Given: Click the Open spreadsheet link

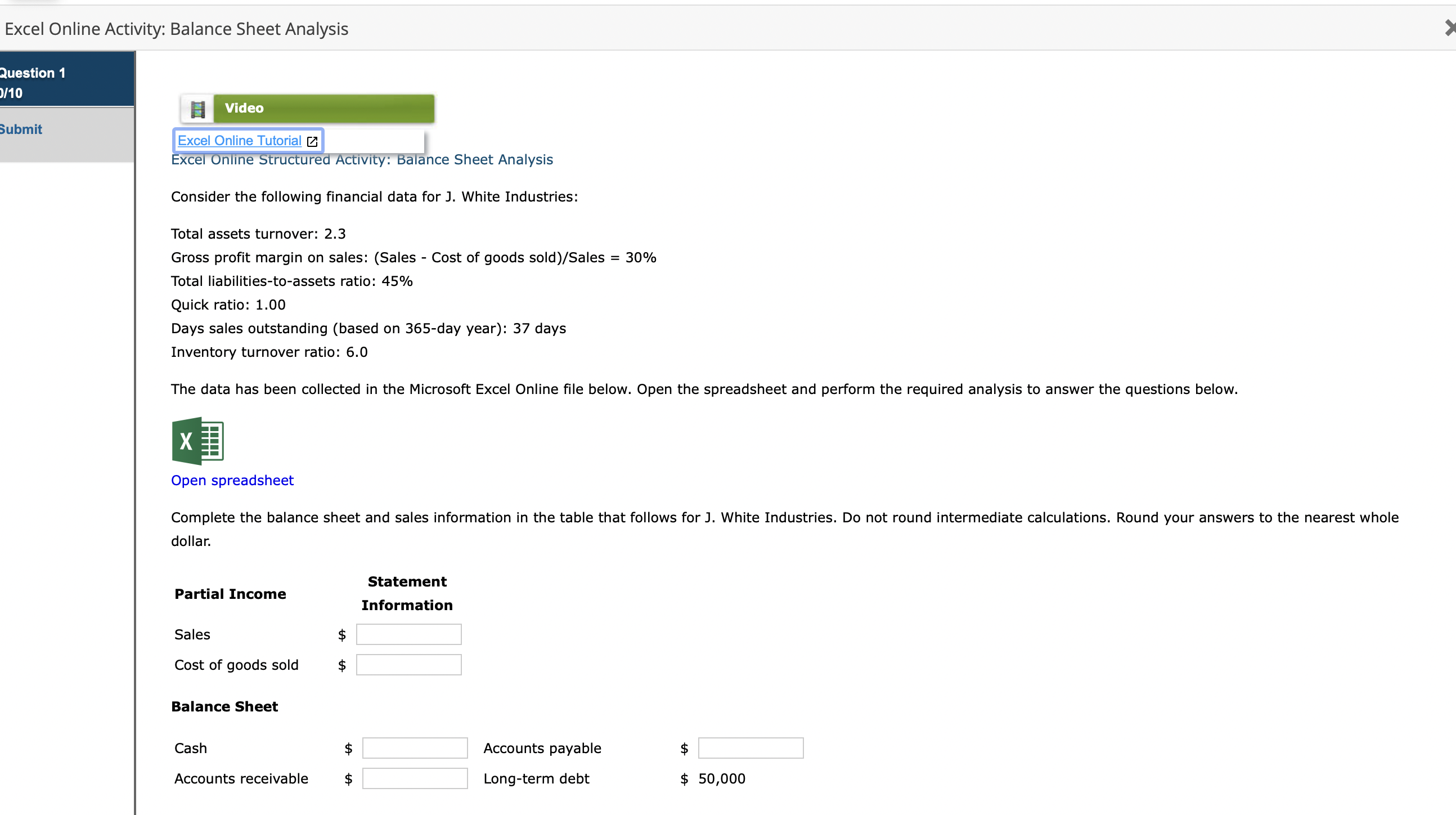Looking at the screenshot, I should tap(232, 480).
